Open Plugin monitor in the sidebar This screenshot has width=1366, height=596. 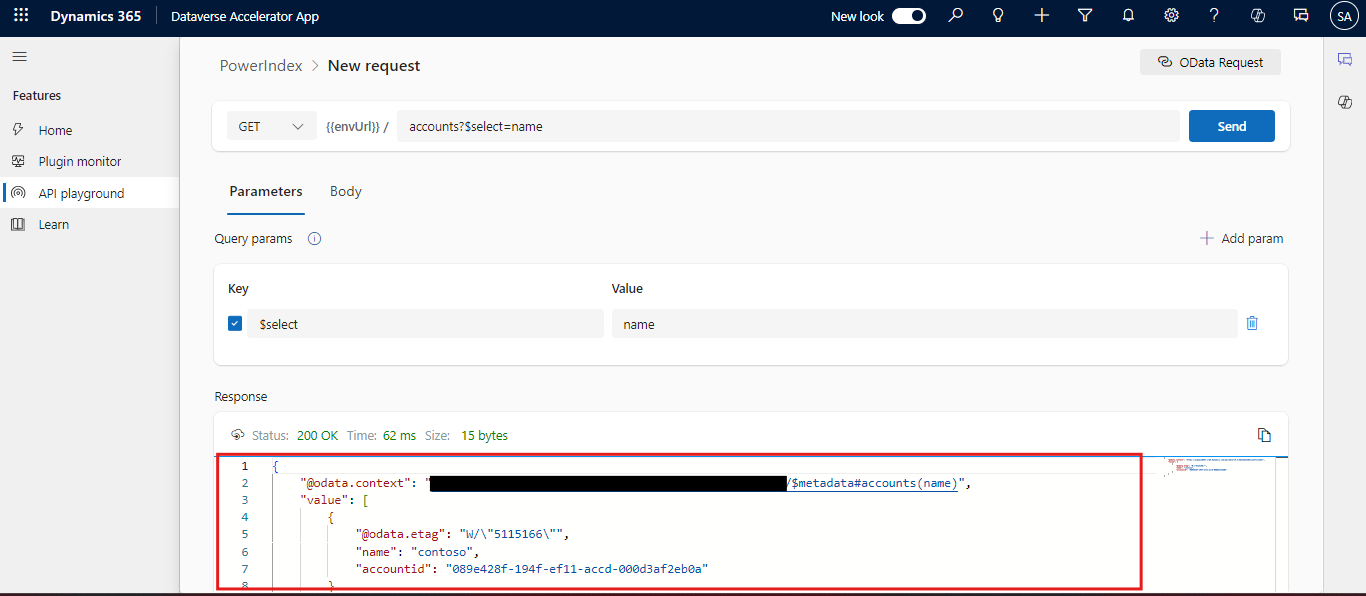click(79, 161)
